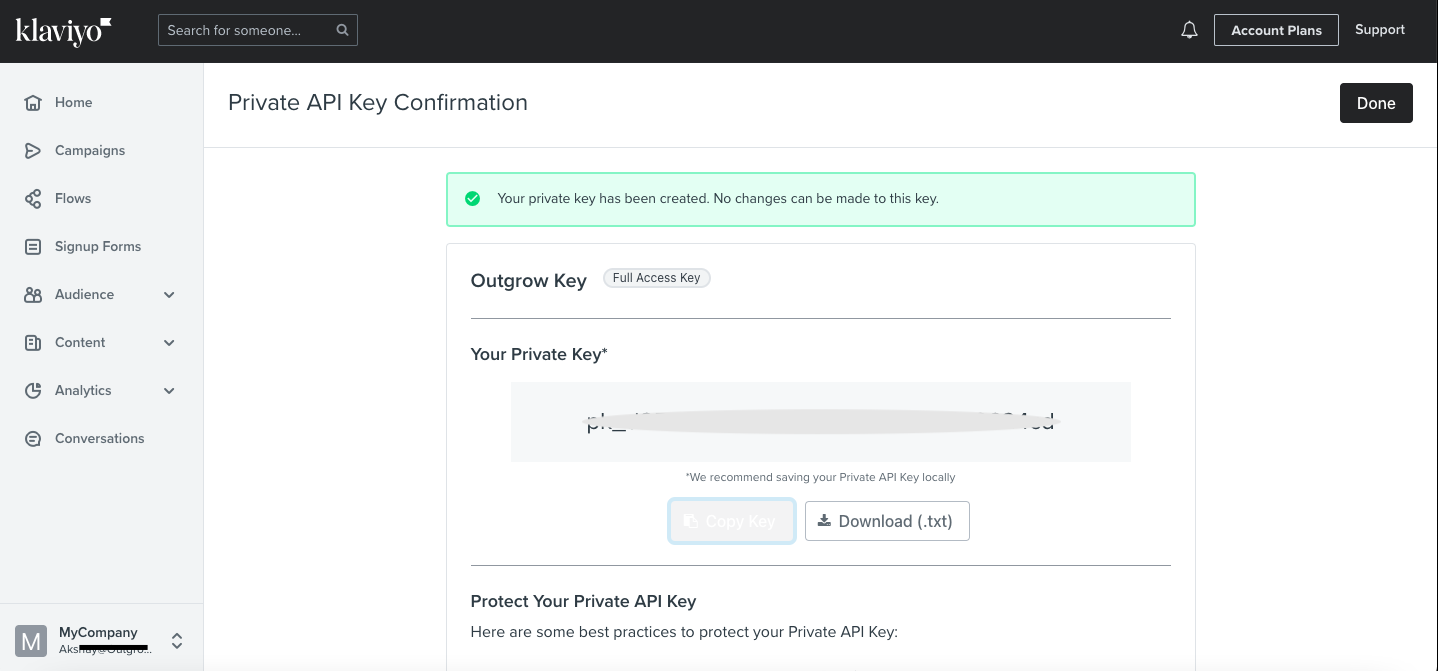Click the Home house icon

coord(33,103)
